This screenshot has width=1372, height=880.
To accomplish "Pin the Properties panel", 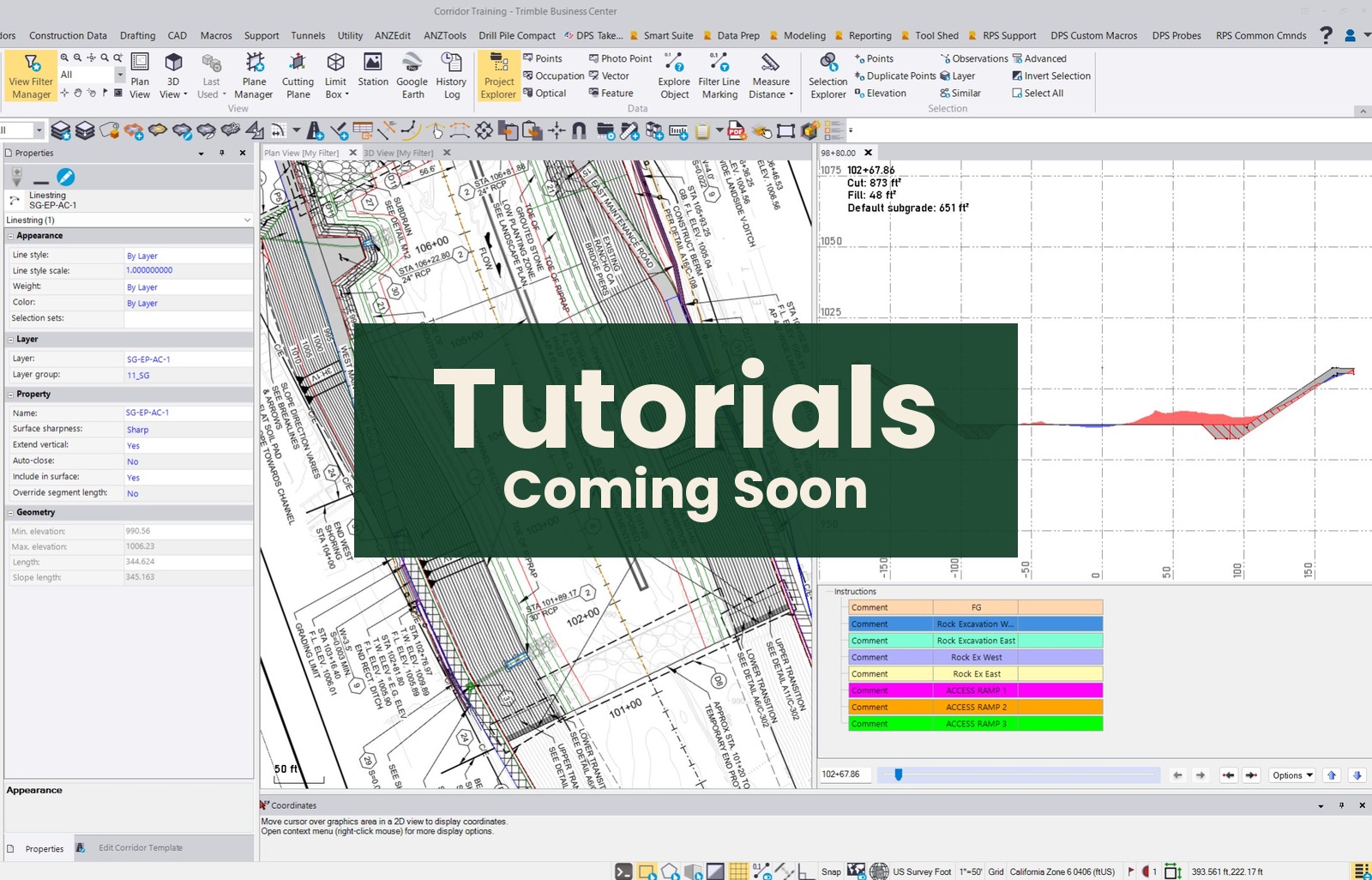I will coord(221,153).
